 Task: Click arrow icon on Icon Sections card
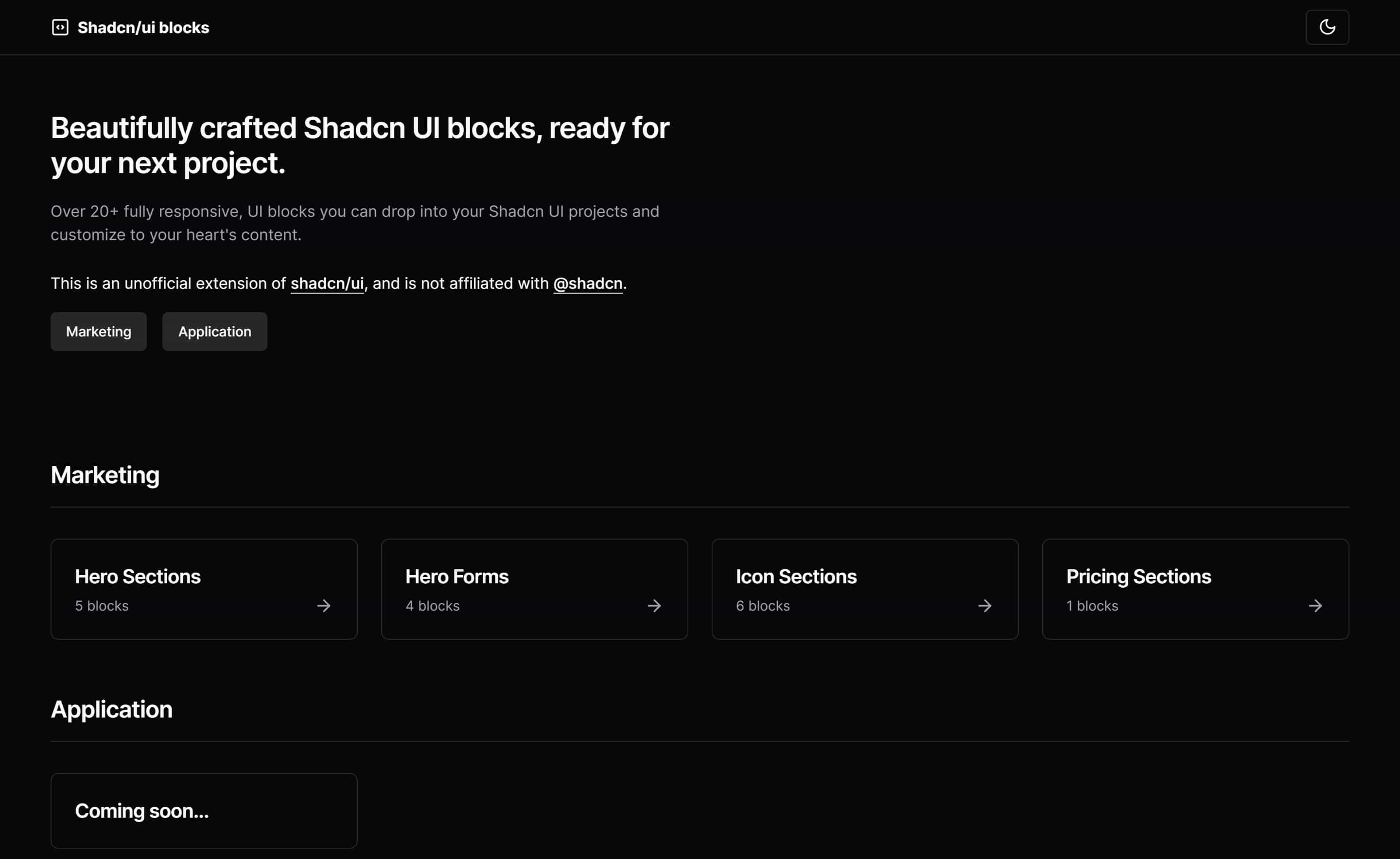tap(985, 606)
